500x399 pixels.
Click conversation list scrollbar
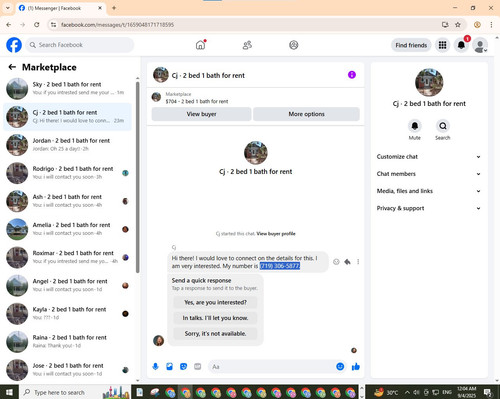click(137, 177)
